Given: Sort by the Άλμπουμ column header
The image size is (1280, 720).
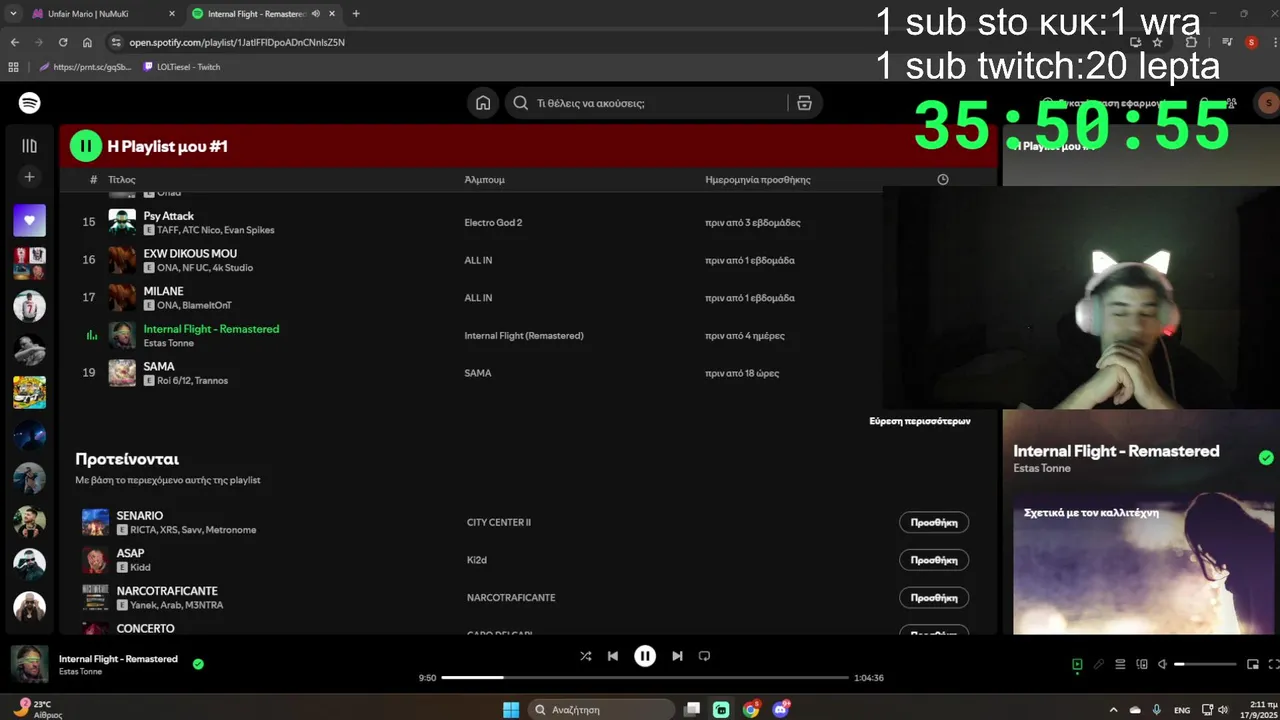Looking at the screenshot, I should [x=485, y=180].
